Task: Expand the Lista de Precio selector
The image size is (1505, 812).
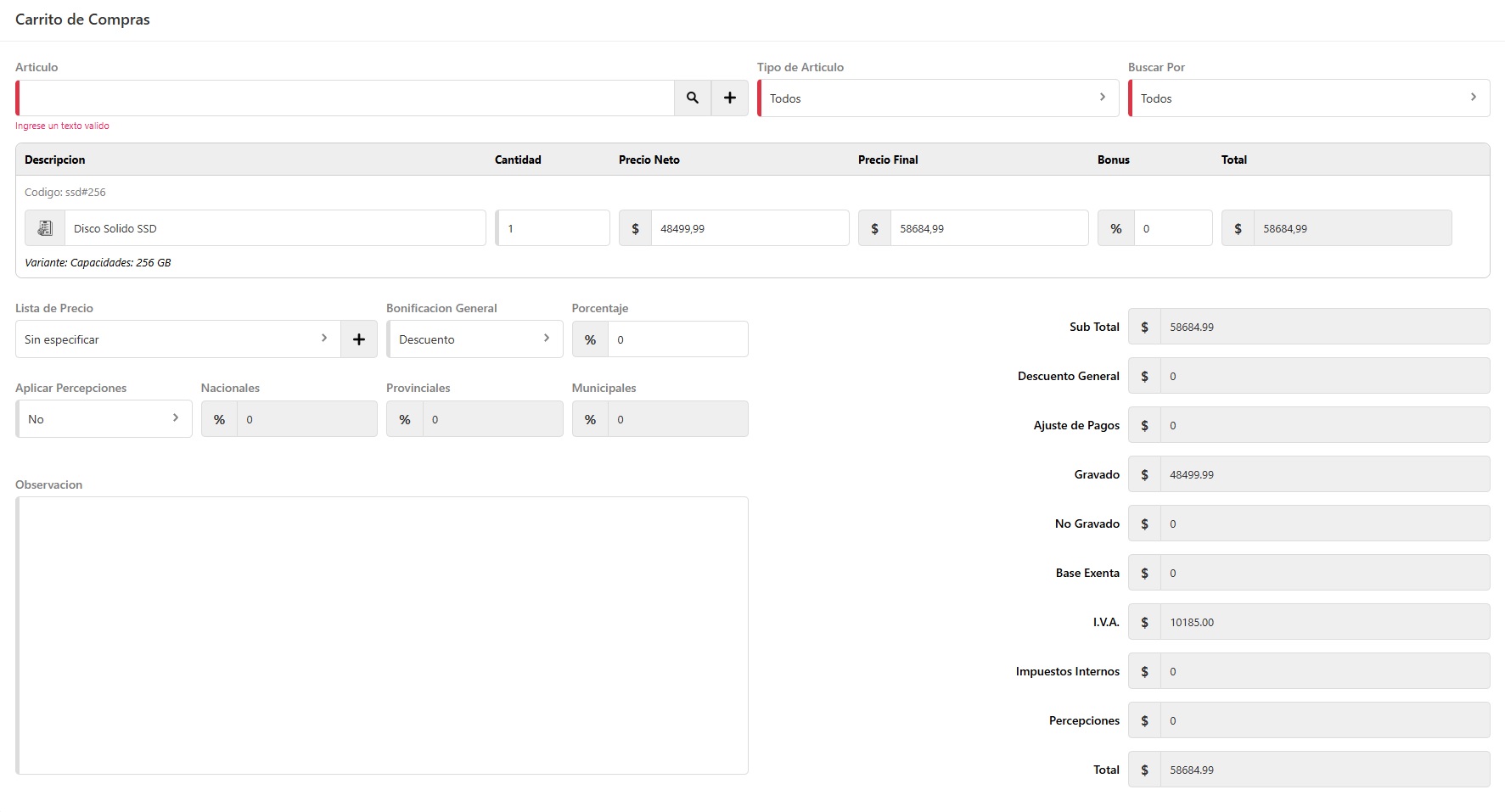Action: coord(177,339)
